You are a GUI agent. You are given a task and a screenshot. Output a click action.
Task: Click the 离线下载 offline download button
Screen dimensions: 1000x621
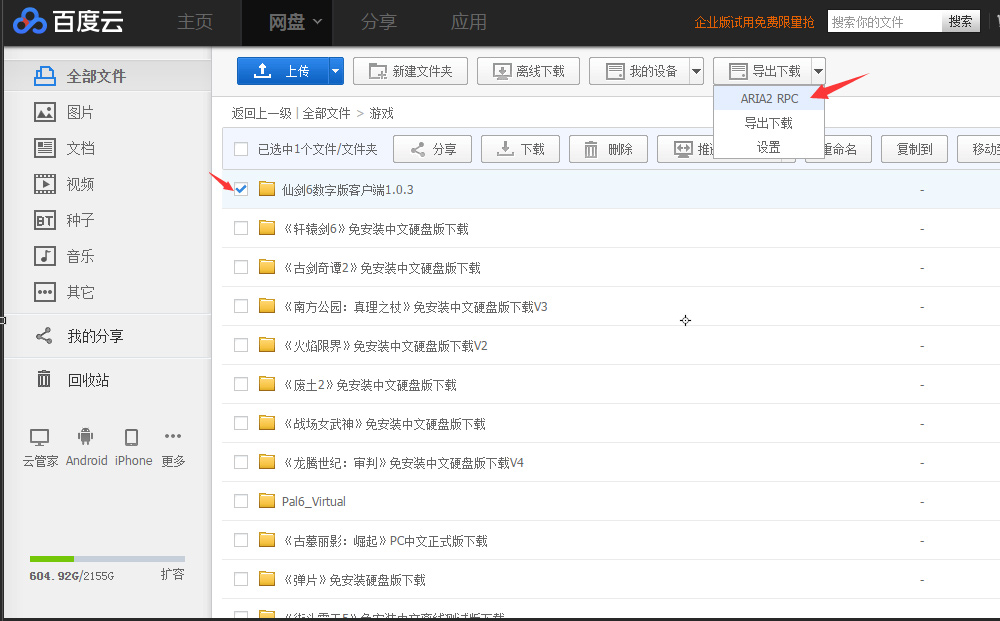(x=528, y=71)
